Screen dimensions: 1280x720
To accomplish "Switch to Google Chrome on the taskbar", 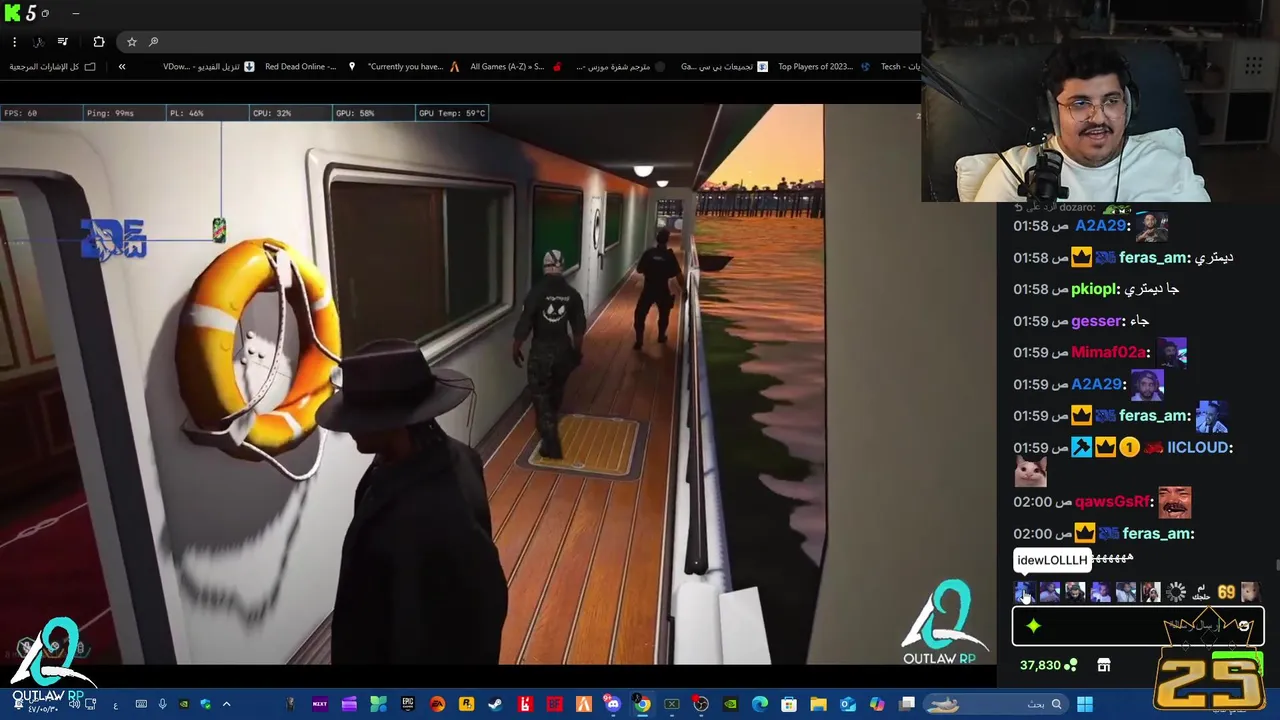I will click(x=643, y=704).
